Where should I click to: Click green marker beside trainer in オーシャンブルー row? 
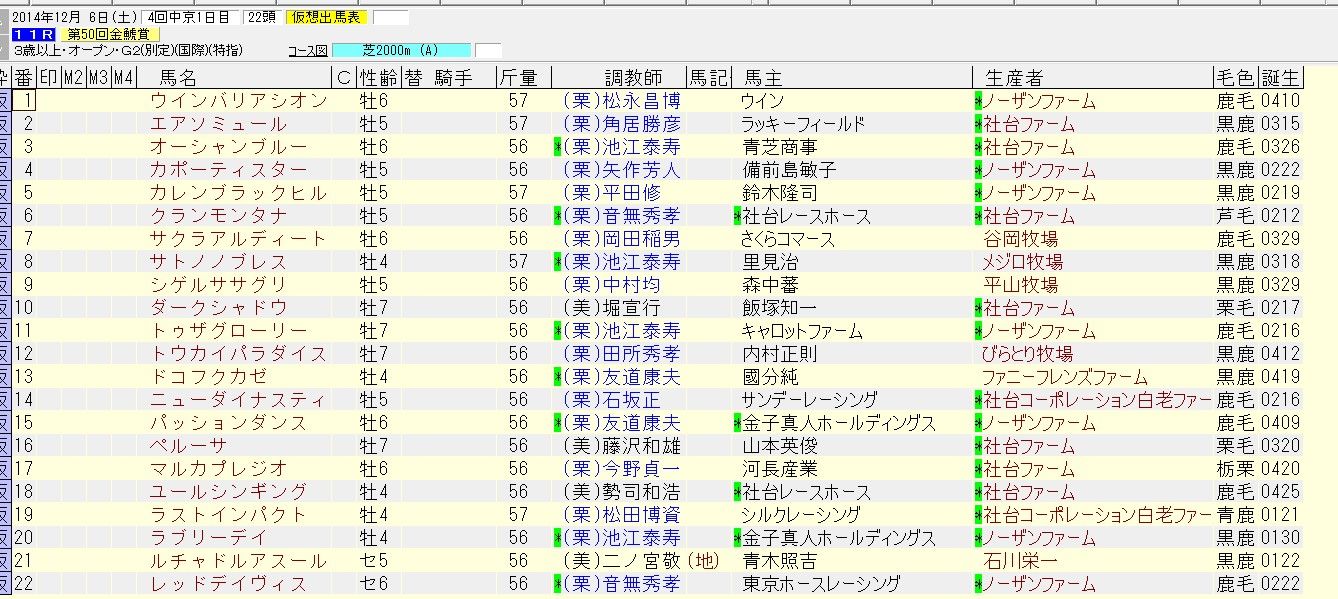pos(557,147)
